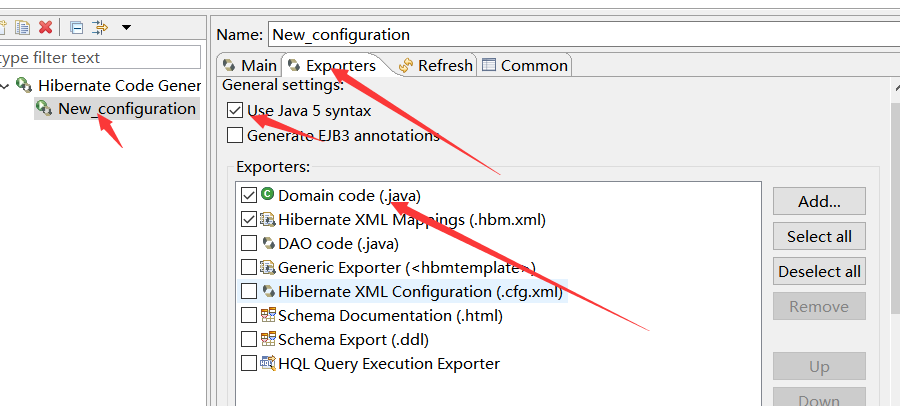This screenshot has width=900, height=406.
Task: Click the Remove button
Action: [819, 306]
